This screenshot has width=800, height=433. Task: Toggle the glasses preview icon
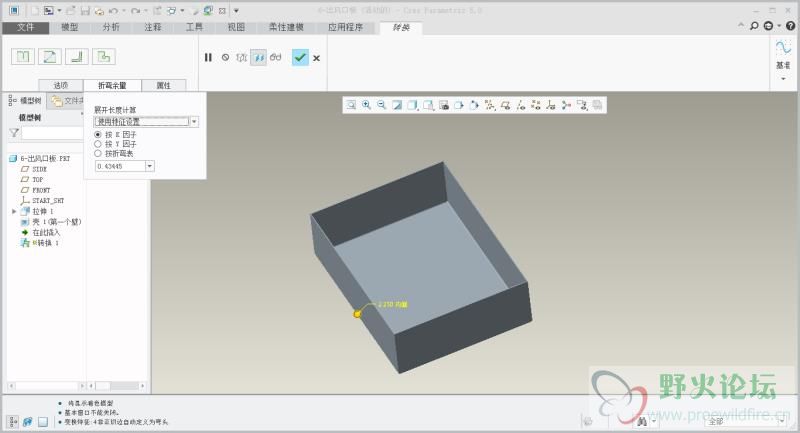pyautogui.click(x=275, y=58)
